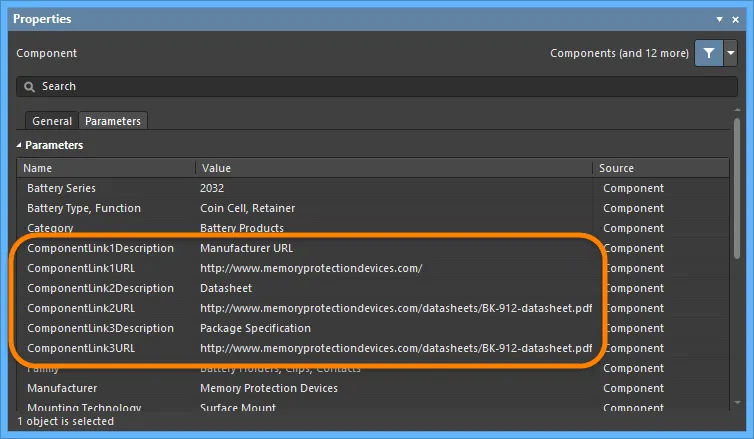Image resolution: width=754 pixels, height=439 pixels.
Task: Click the Coin Cell, Retainer value cell
Action: pyautogui.click(x=248, y=208)
